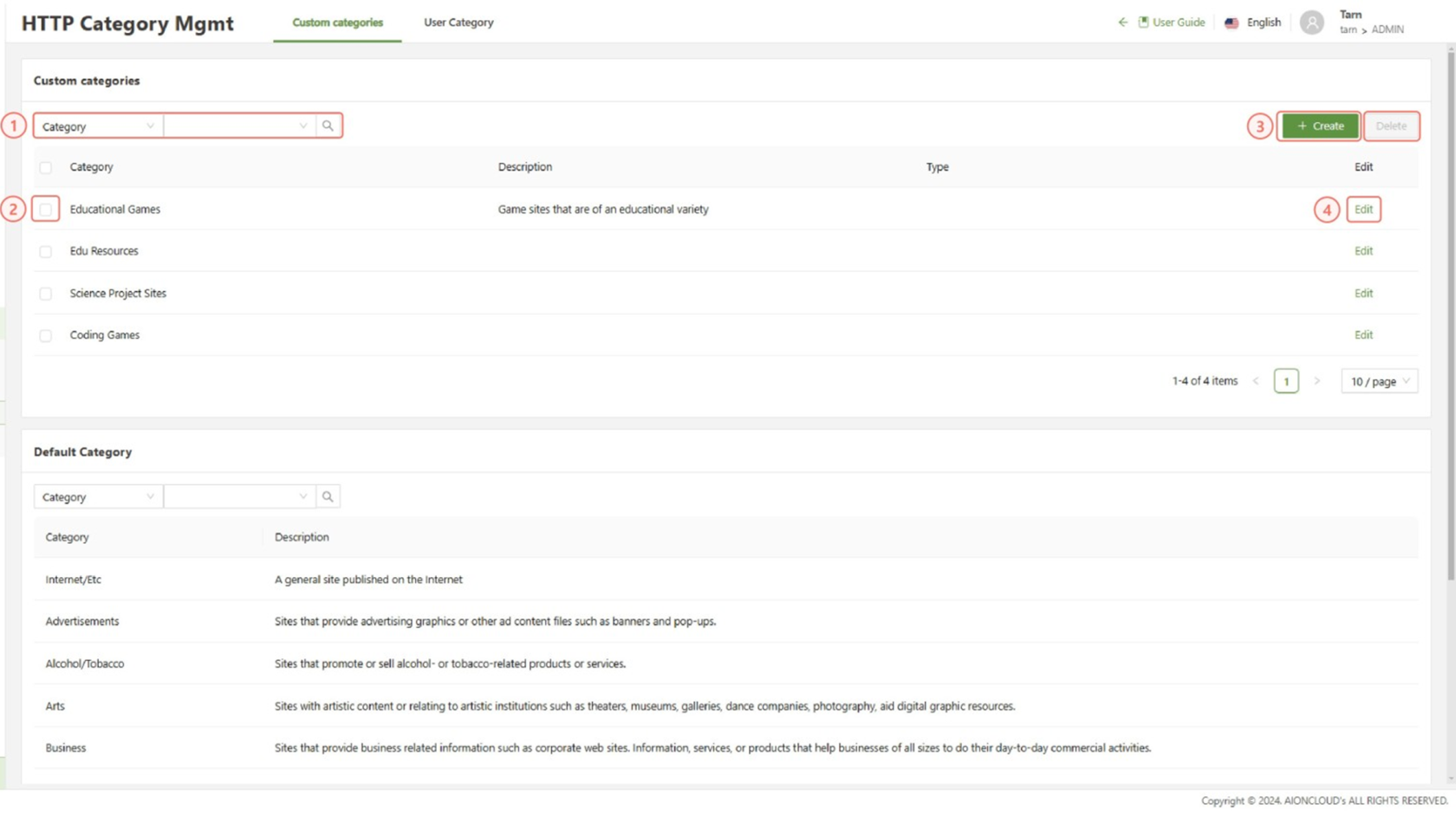
Task: Open the User Guide book icon link
Action: point(1143,23)
